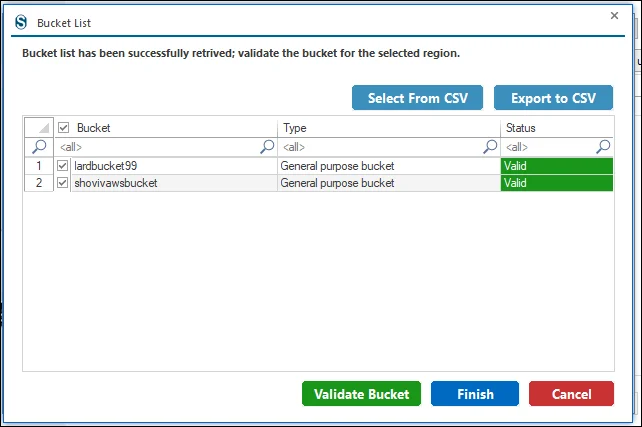642x427 pixels.
Task: Select row number 1 header
Action: tap(39, 165)
